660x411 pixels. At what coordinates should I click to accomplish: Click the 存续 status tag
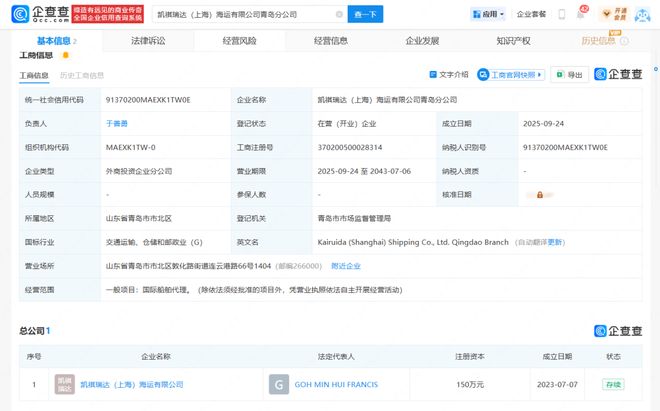click(613, 384)
